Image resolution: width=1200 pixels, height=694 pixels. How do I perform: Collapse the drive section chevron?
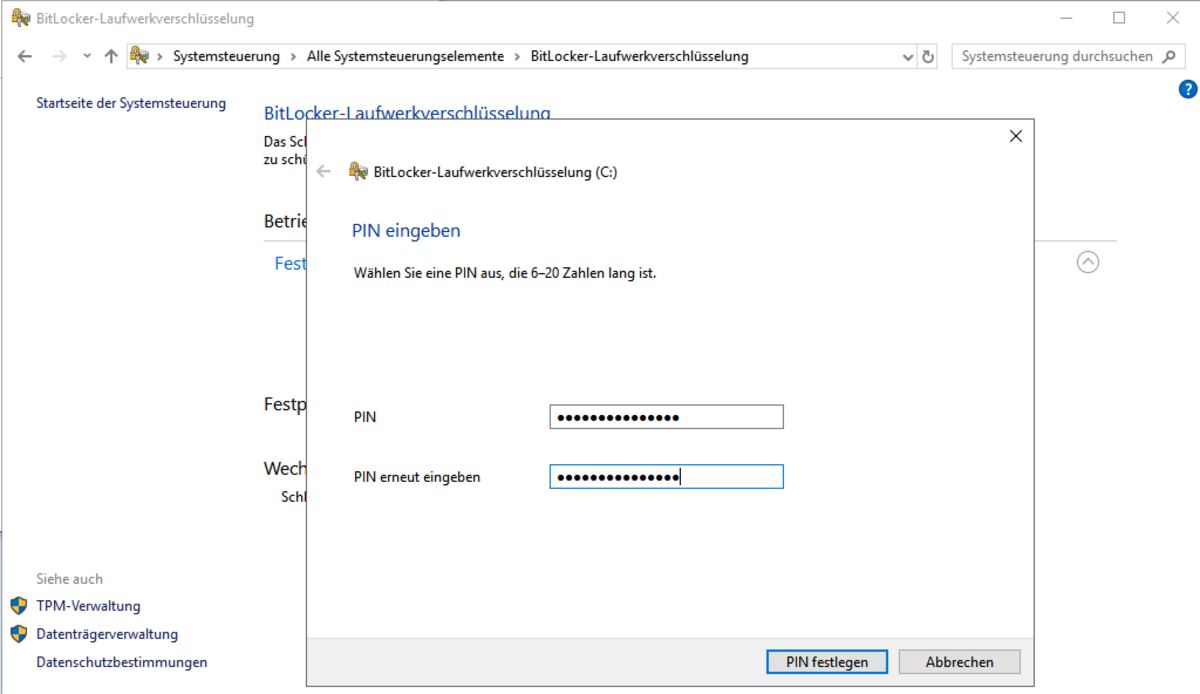tap(1088, 262)
